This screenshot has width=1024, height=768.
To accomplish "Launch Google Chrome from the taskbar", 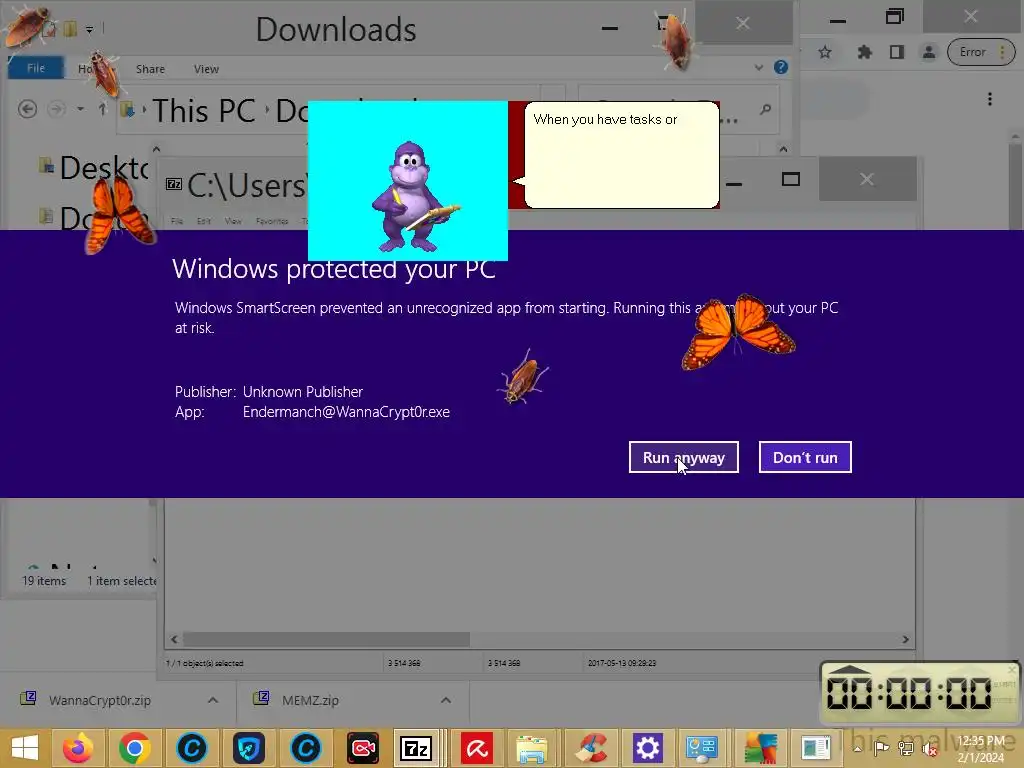I will pyautogui.click(x=135, y=748).
